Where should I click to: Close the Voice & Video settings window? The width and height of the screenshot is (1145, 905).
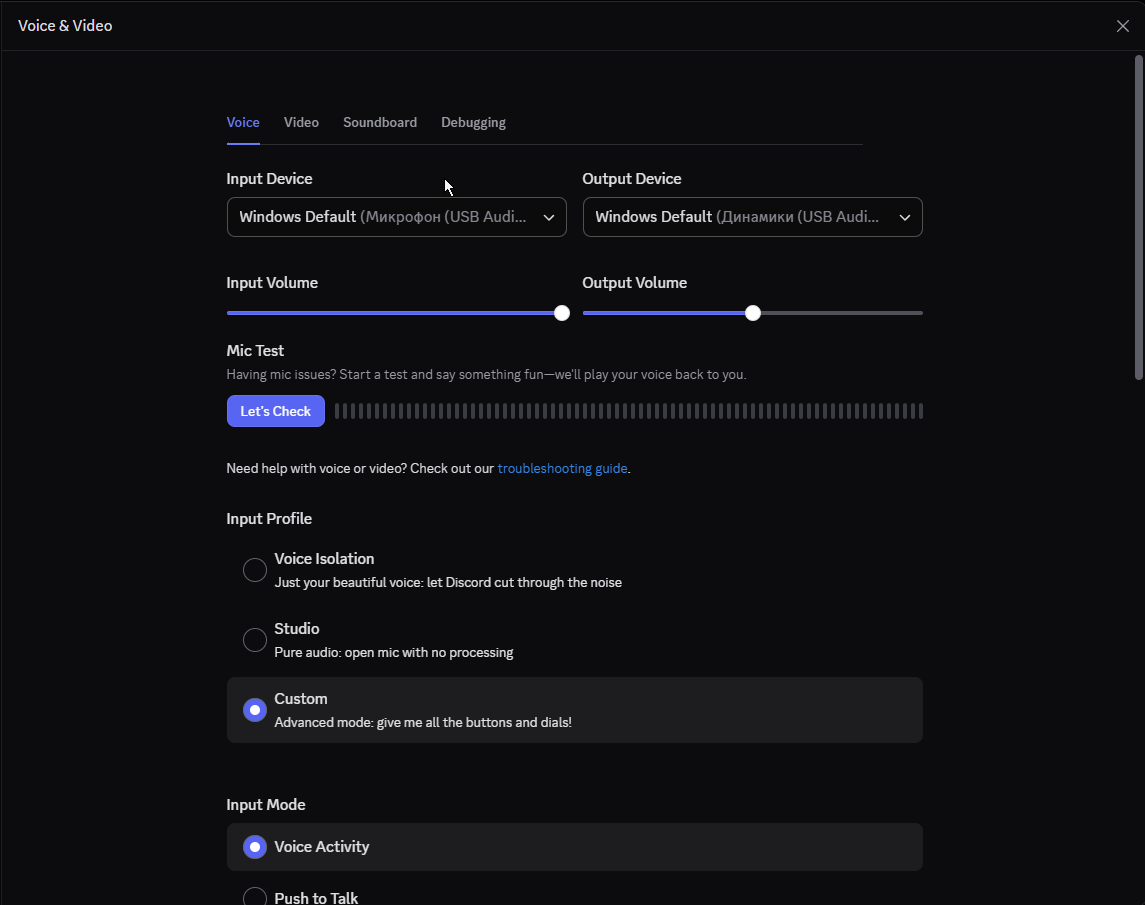1122,26
